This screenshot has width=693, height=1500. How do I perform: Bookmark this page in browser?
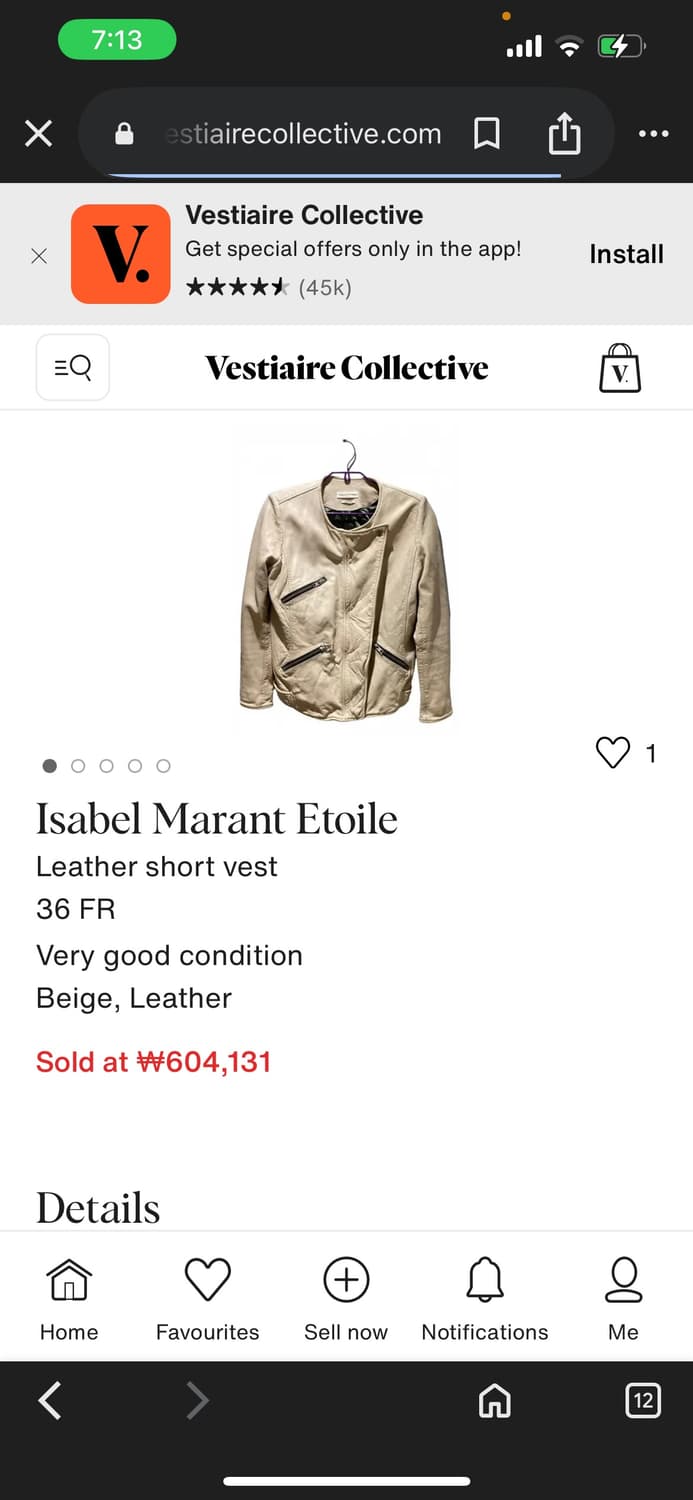[487, 134]
